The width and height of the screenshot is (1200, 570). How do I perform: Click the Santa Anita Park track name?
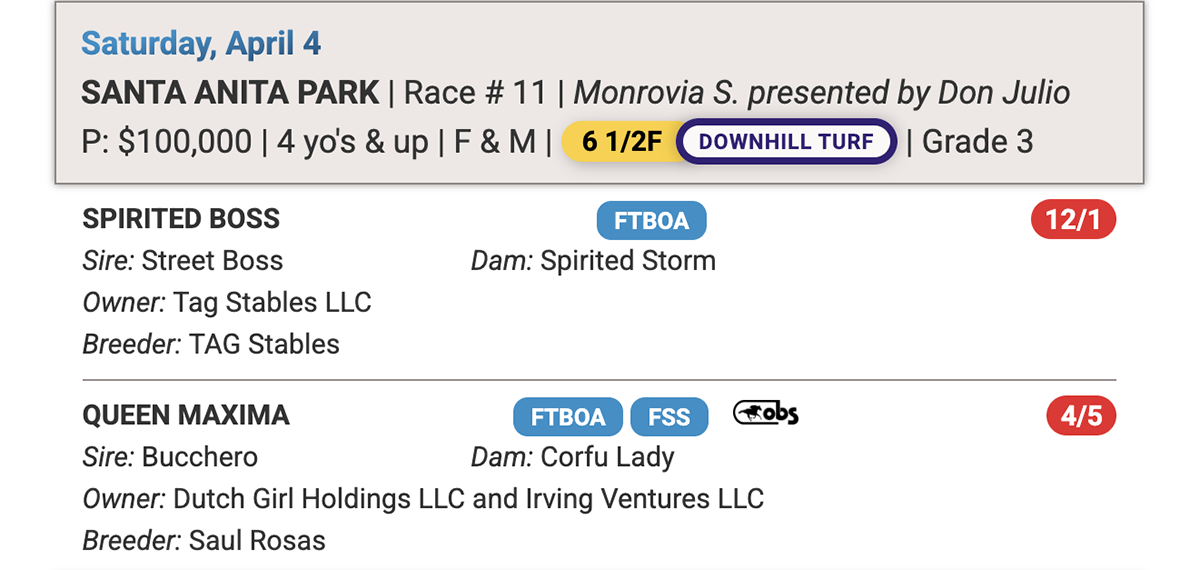pyautogui.click(x=230, y=93)
